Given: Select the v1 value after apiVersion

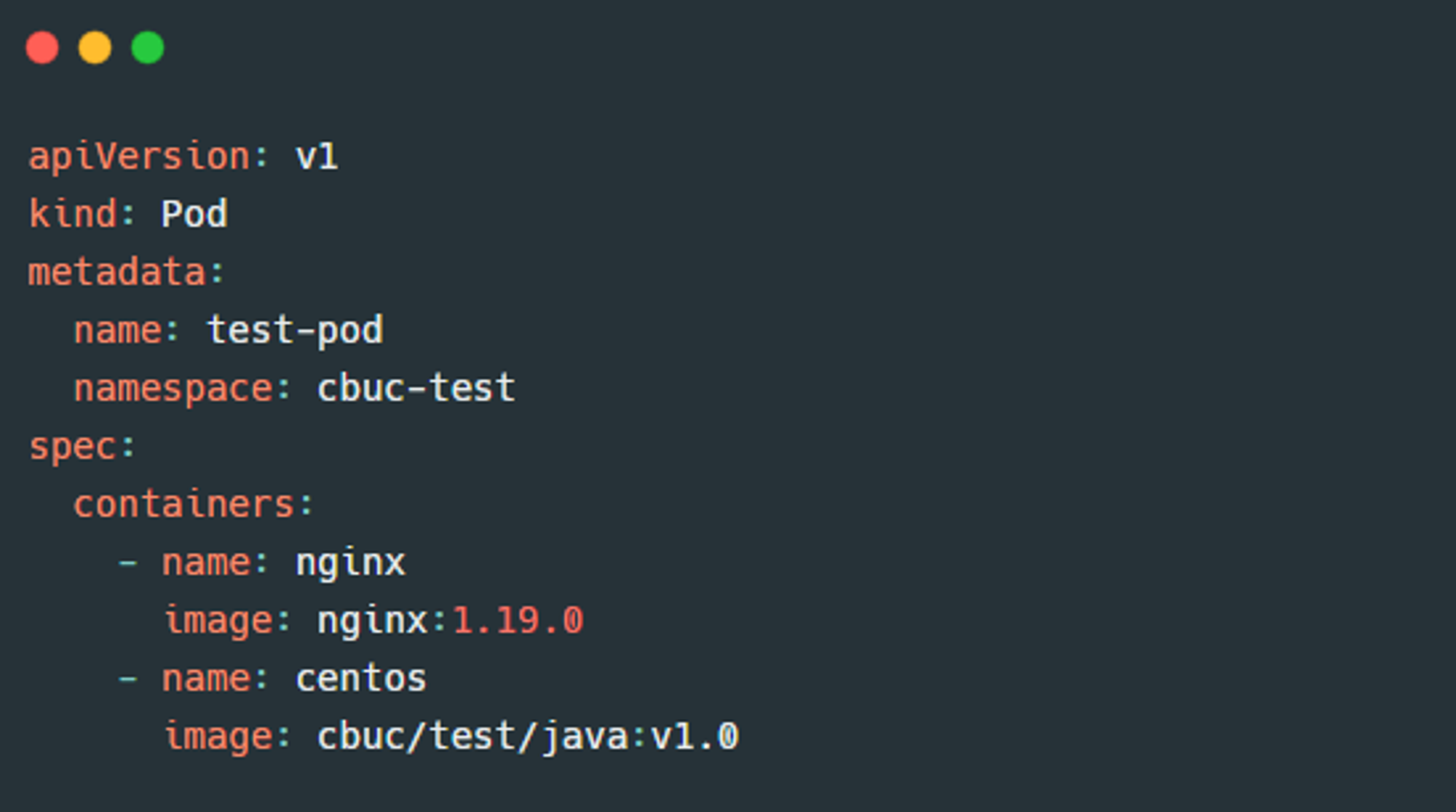Looking at the screenshot, I should pyautogui.click(x=317, y=157).
